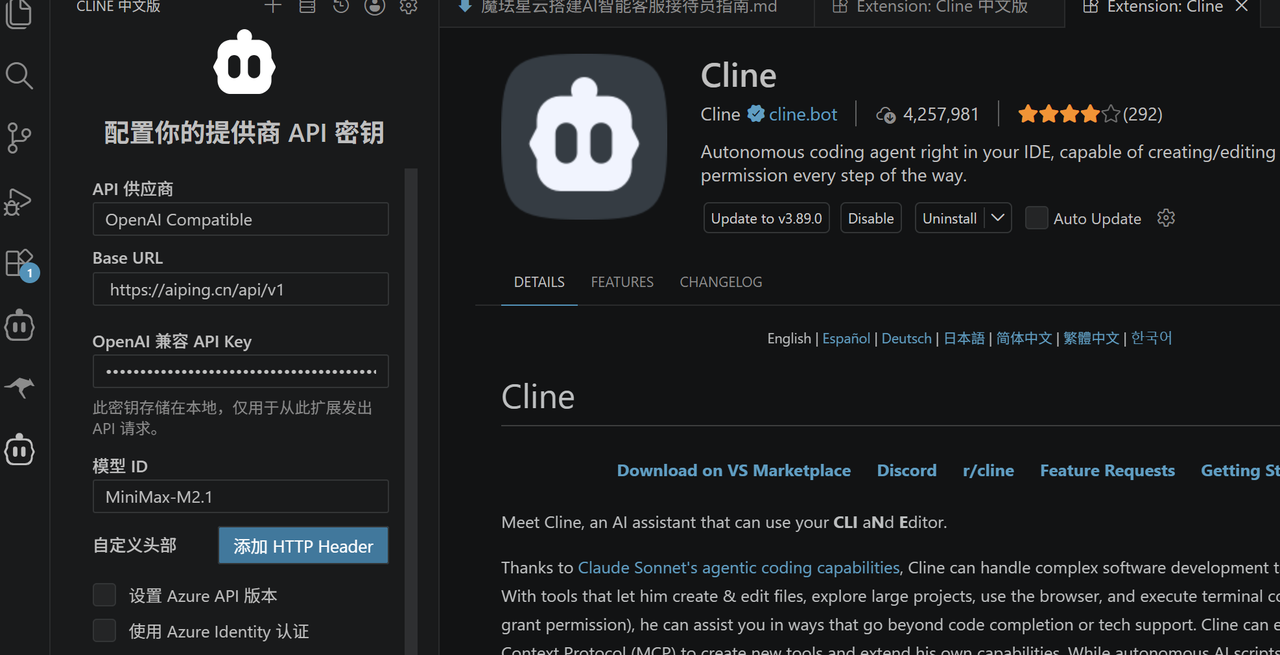Open the r/cline link
The width and height of the screenshot is (1280, 655).
pos(988,470)
